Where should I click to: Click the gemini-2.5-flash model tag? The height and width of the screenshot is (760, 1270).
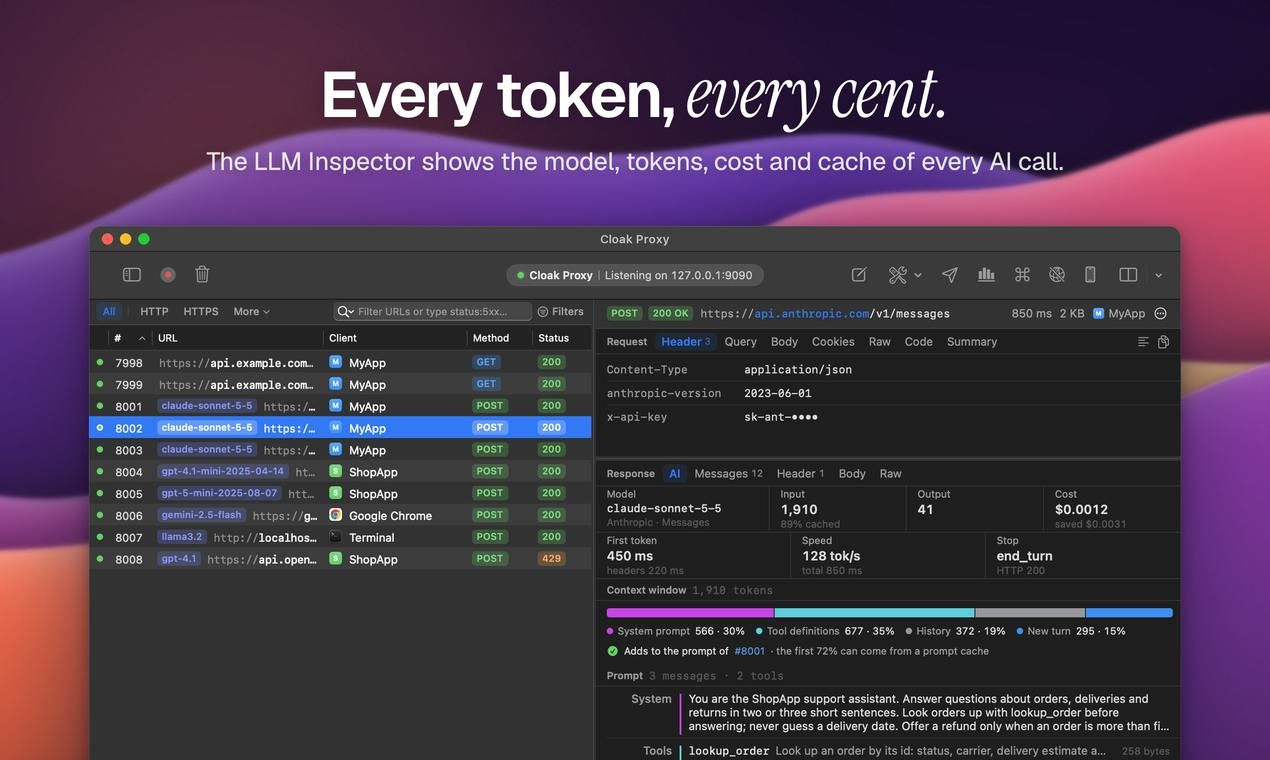pyautogui.click(x=201, y=515)
